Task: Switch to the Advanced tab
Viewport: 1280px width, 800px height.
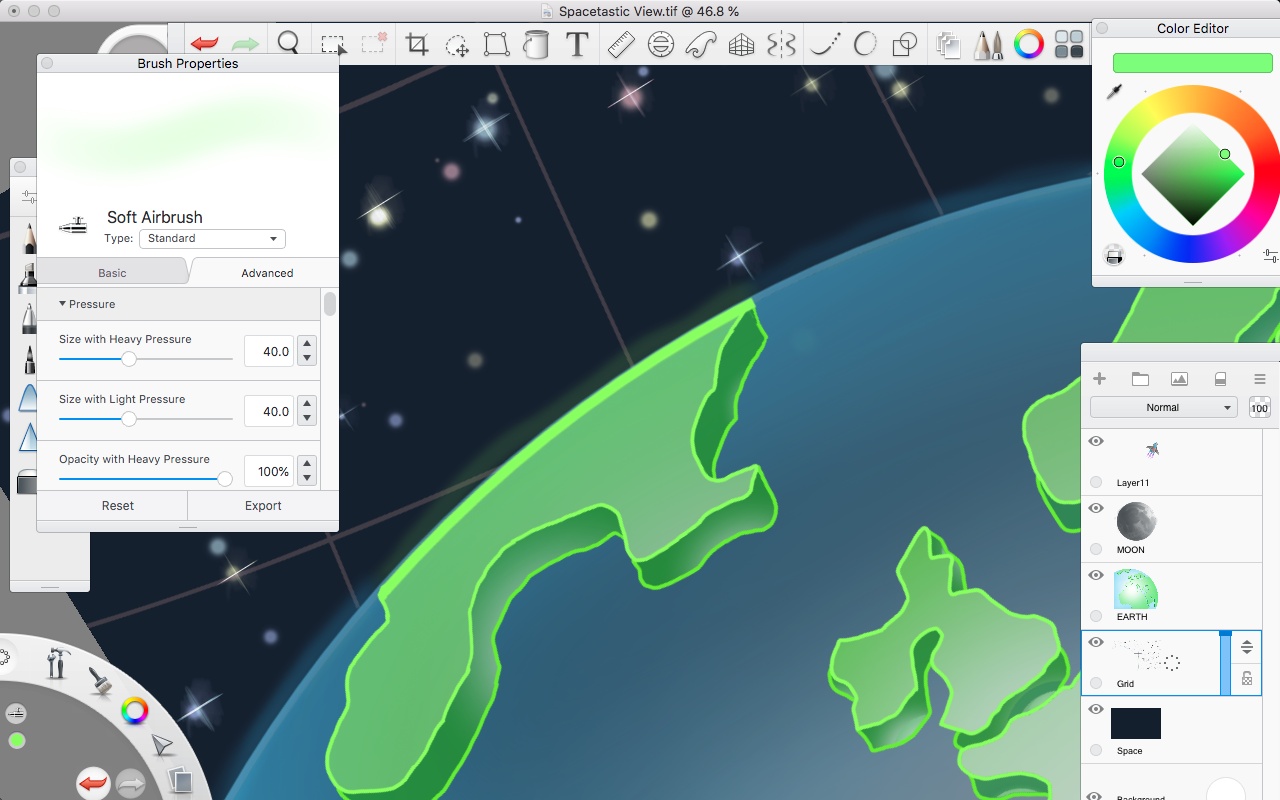Action: (x=267, y=273)
